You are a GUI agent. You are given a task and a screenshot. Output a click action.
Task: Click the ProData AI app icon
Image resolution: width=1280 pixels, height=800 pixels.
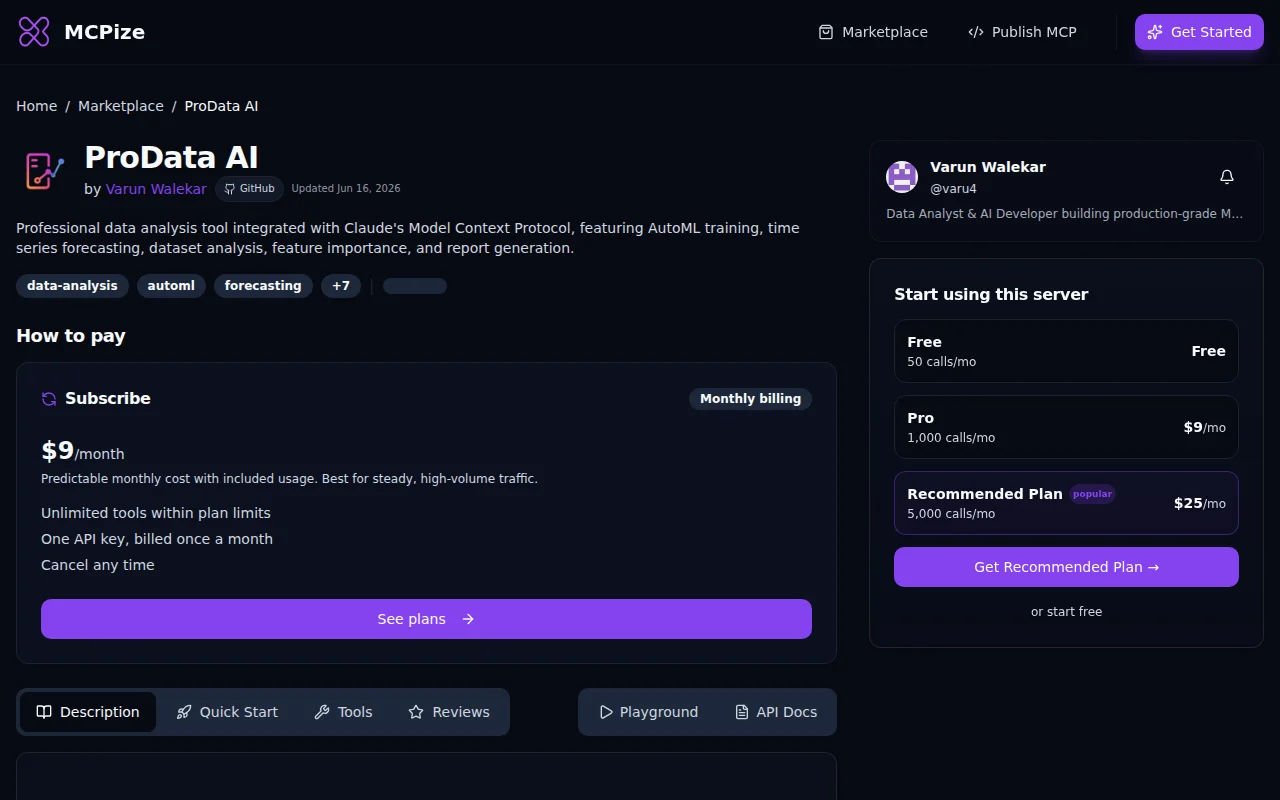click(x=44, y=170)
